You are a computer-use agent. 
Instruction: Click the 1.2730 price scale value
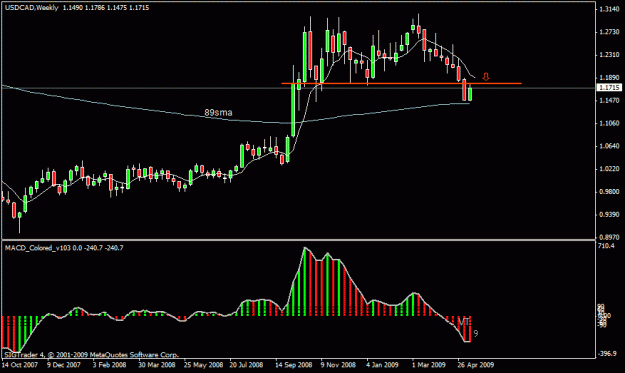609,32
